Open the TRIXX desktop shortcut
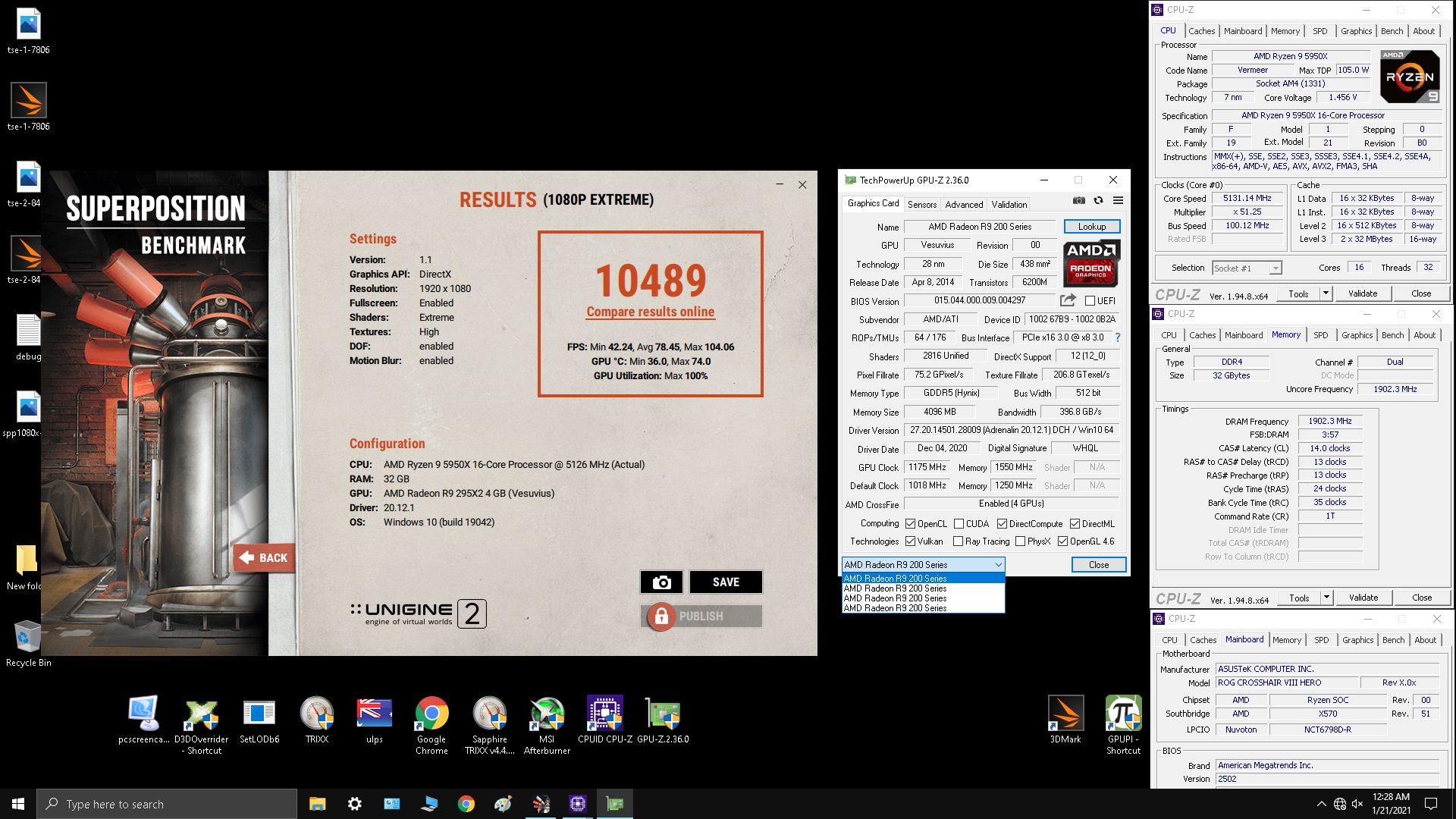This screenshot has width=1456, height=819. click(317, 720)
